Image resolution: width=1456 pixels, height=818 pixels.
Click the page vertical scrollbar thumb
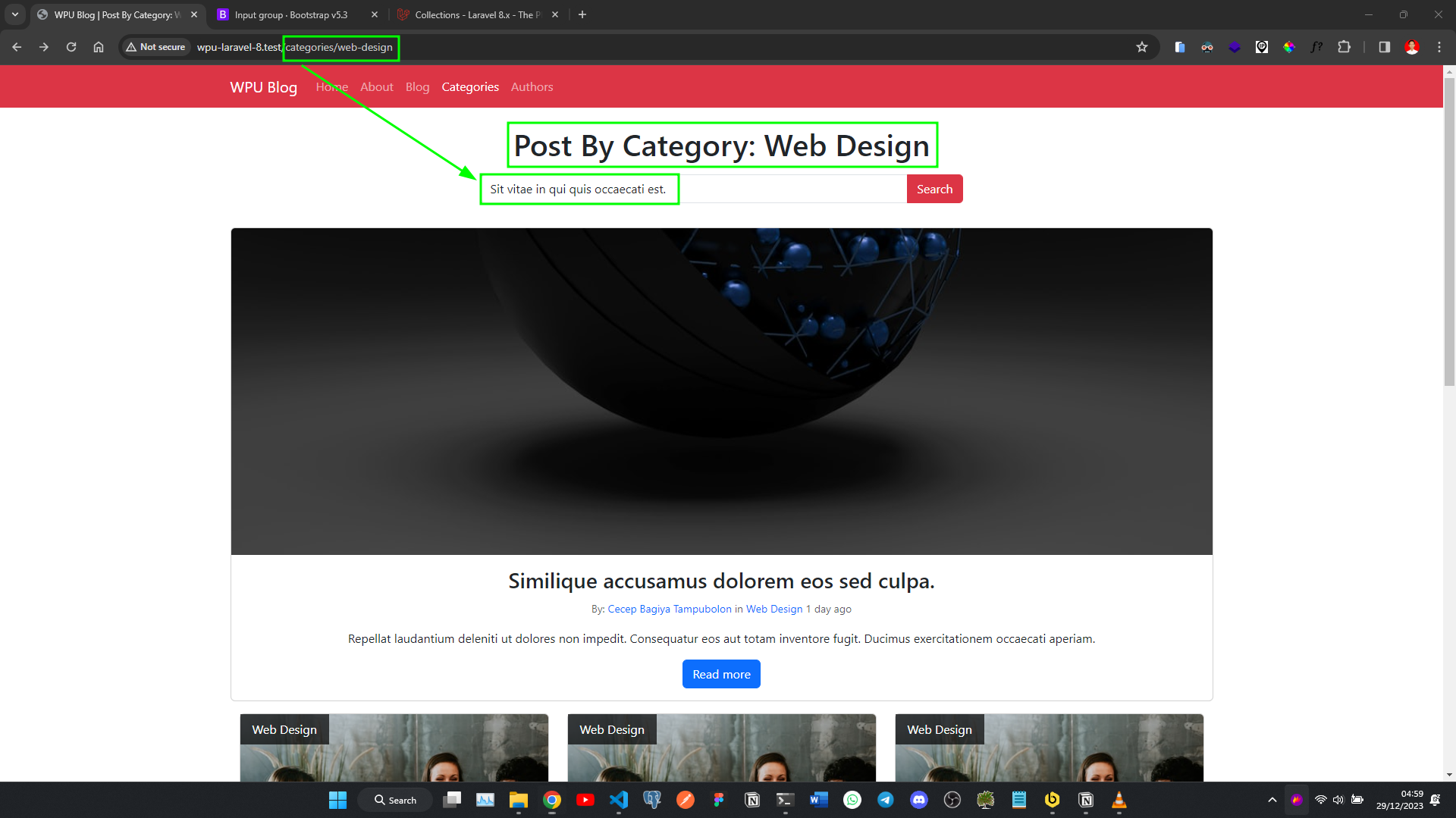[1449, 227]
